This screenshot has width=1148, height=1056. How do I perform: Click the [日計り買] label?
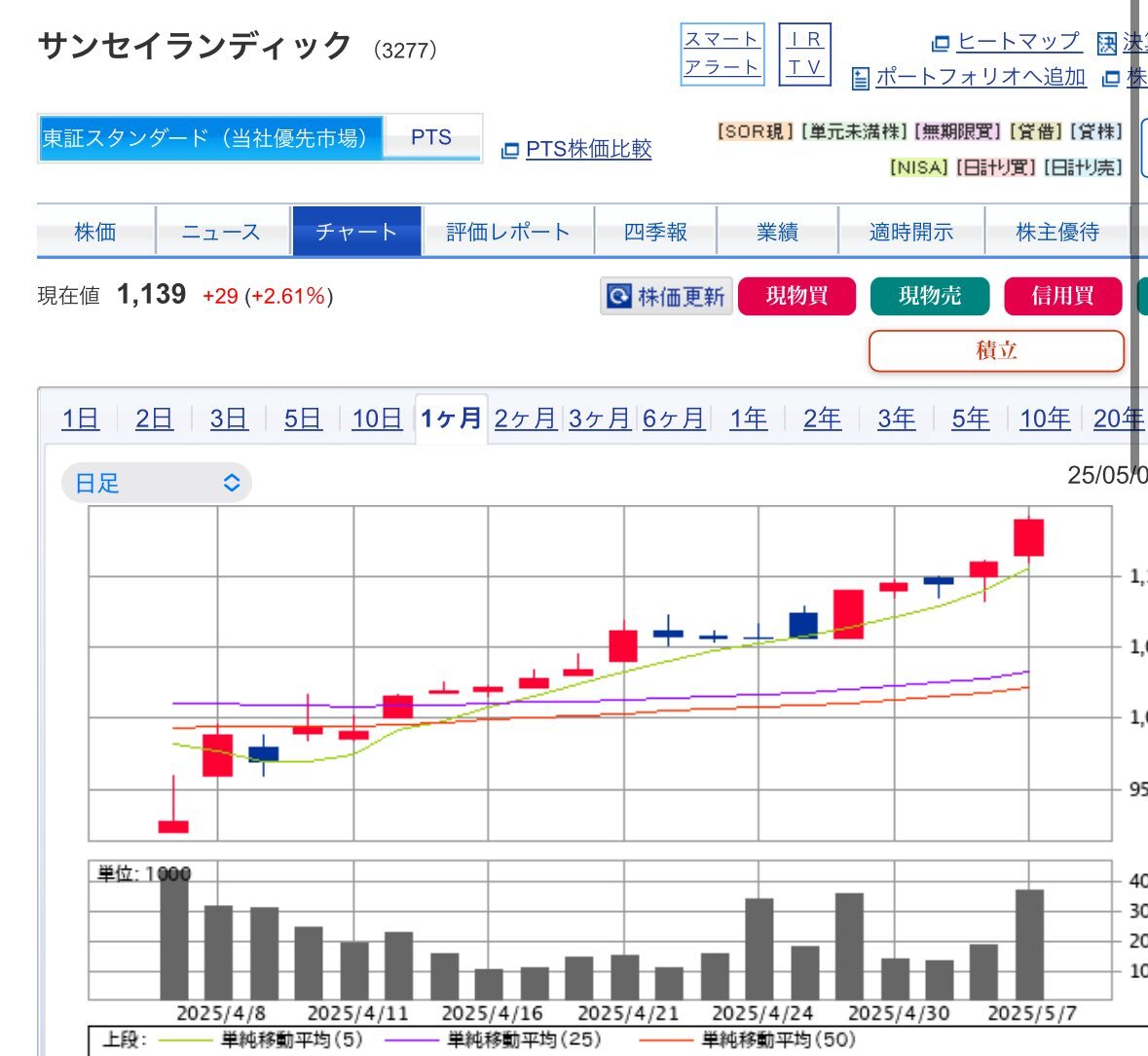996,167
